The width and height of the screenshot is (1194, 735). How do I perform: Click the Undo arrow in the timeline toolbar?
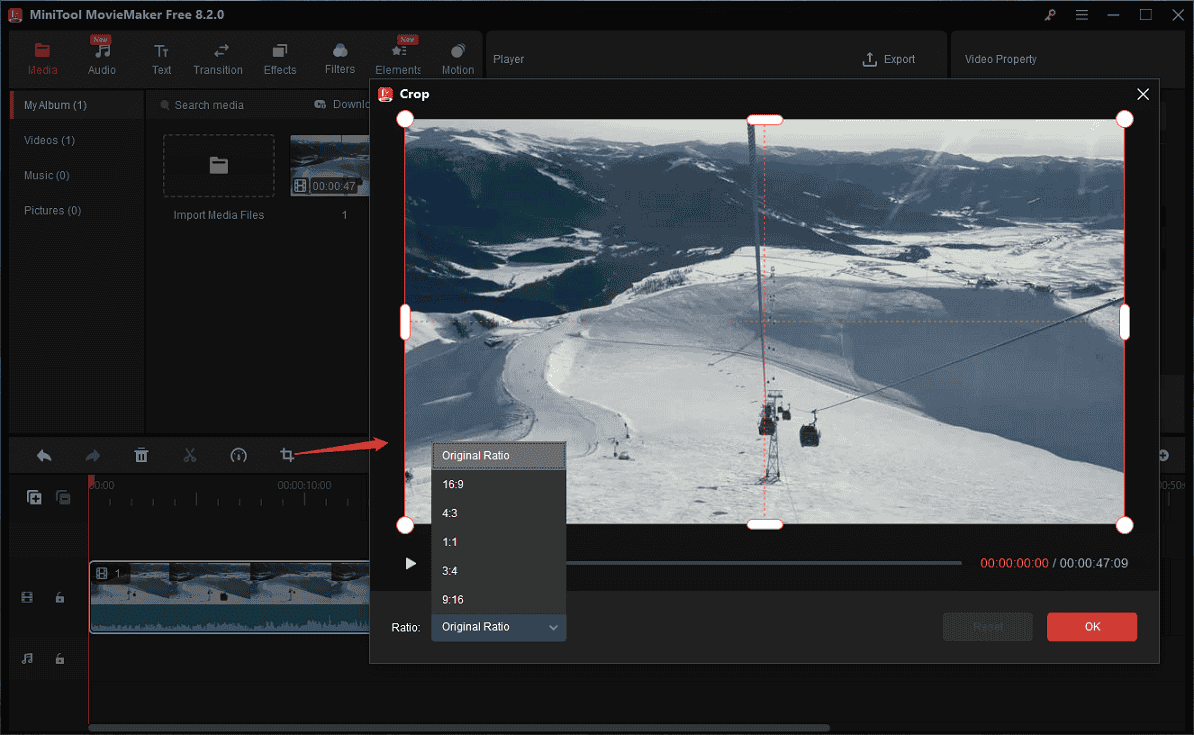44,455
